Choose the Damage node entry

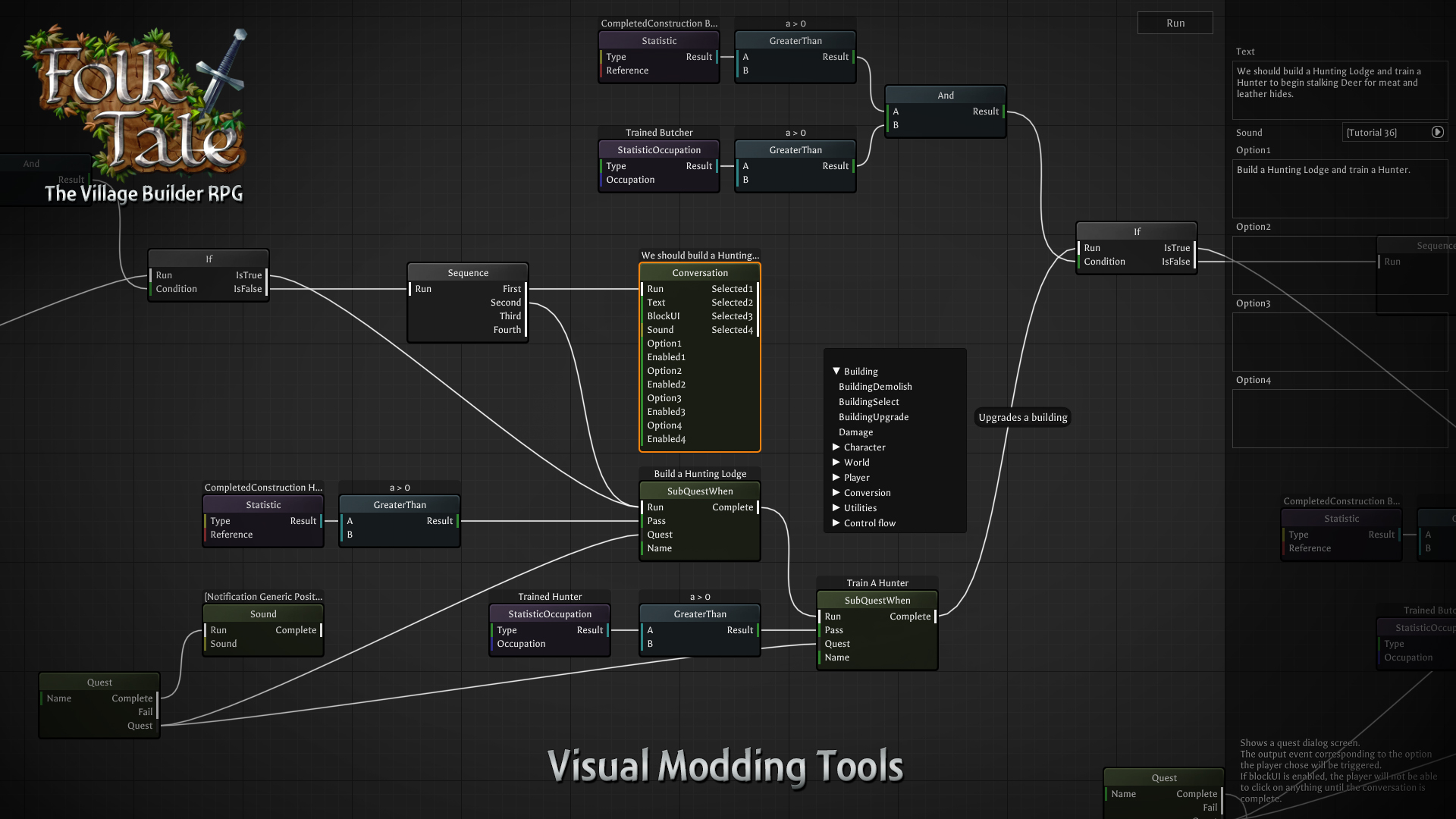[x=855, y=431]
